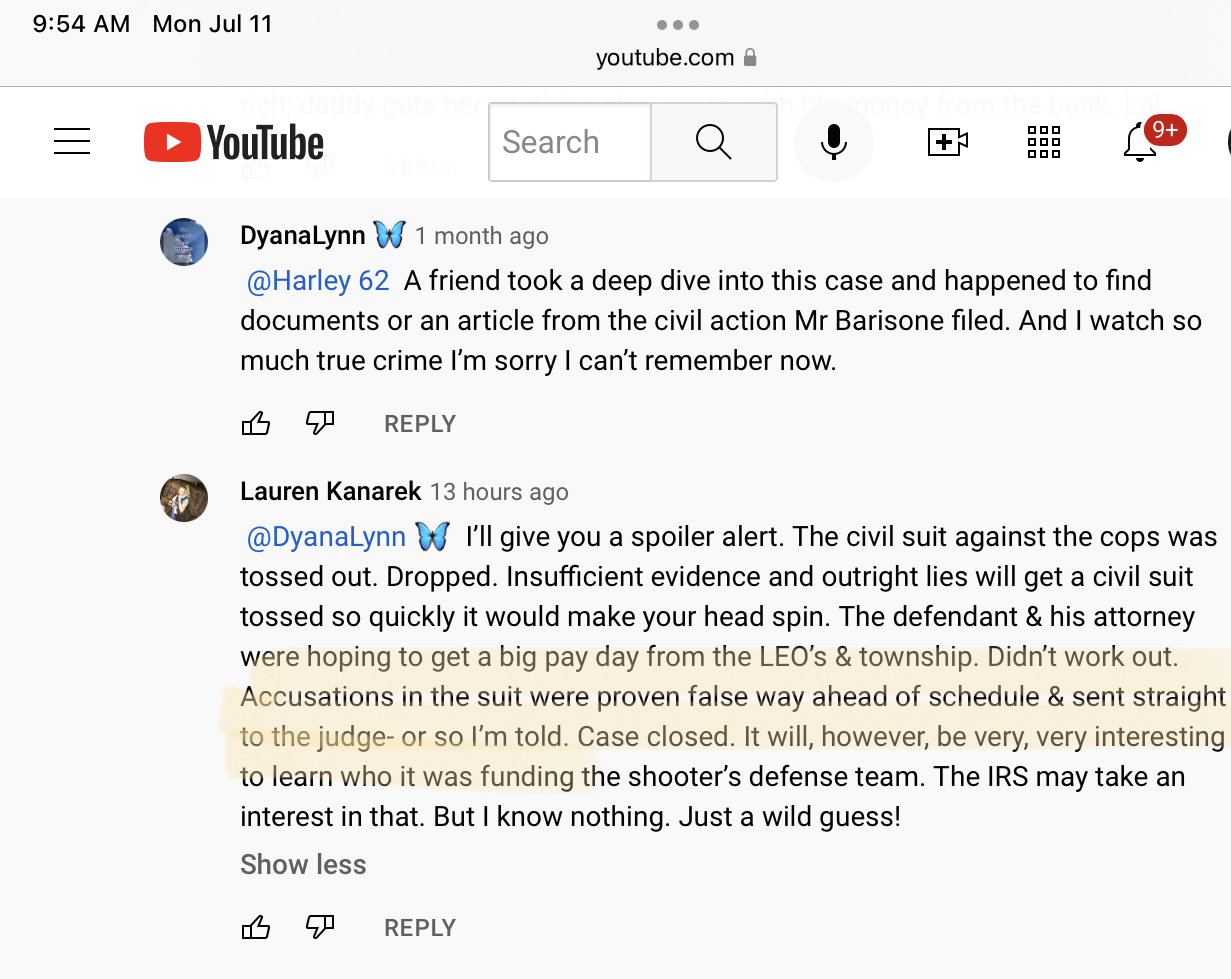1231x979 pixels.
Task: Open the @Harley 62 mention link
Action: (x=318, y=281)
